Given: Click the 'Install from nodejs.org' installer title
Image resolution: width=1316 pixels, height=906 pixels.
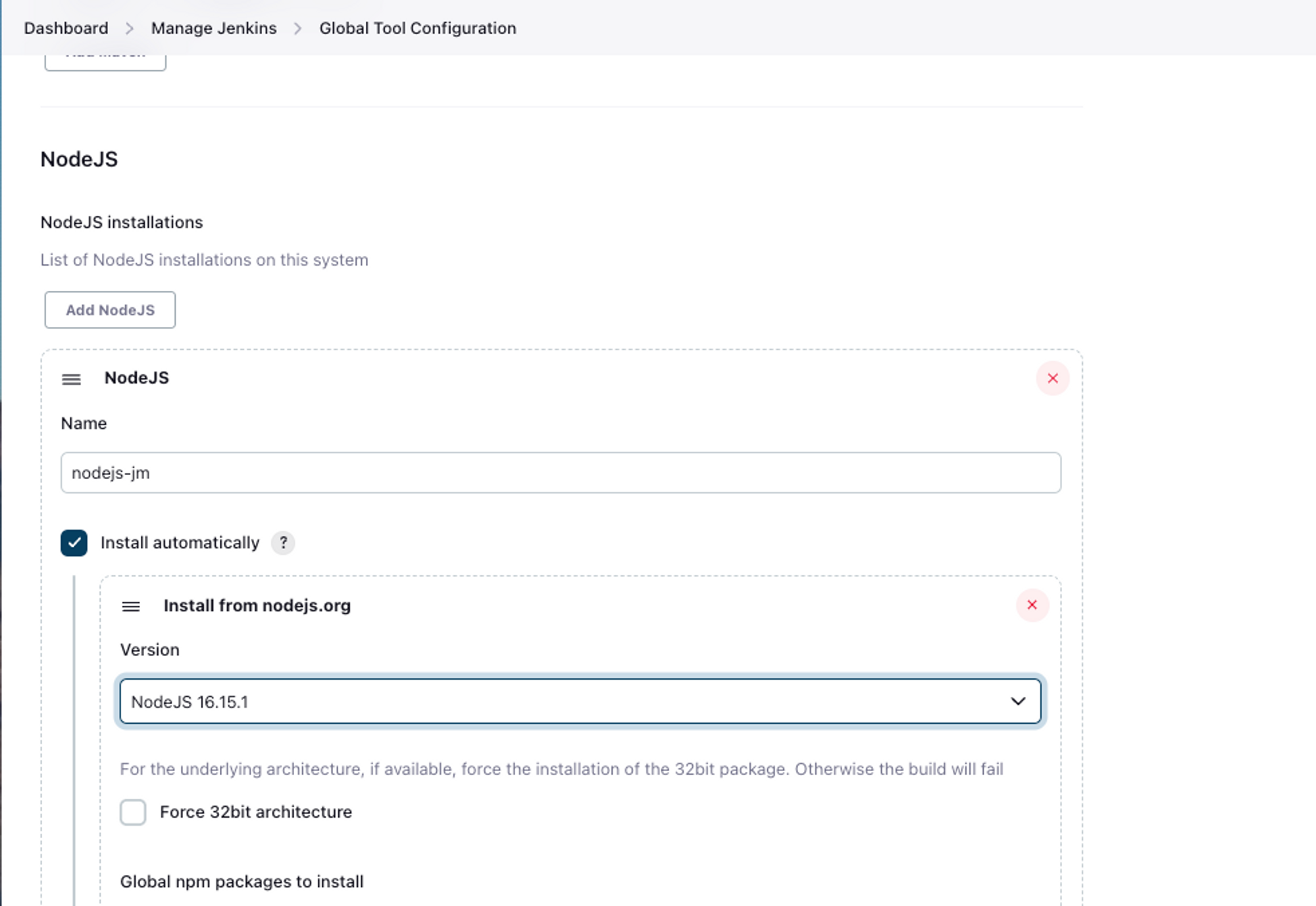Looking at the screenshot, I should pos(257,605).
